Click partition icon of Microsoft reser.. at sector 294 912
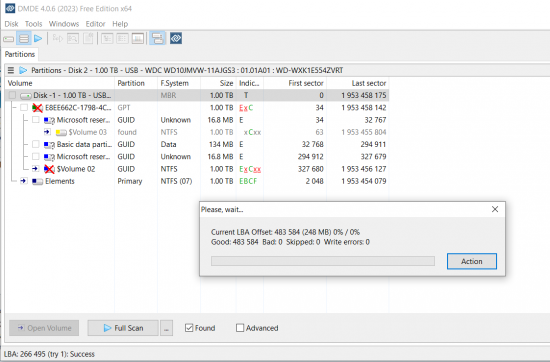 pos(49,157)
